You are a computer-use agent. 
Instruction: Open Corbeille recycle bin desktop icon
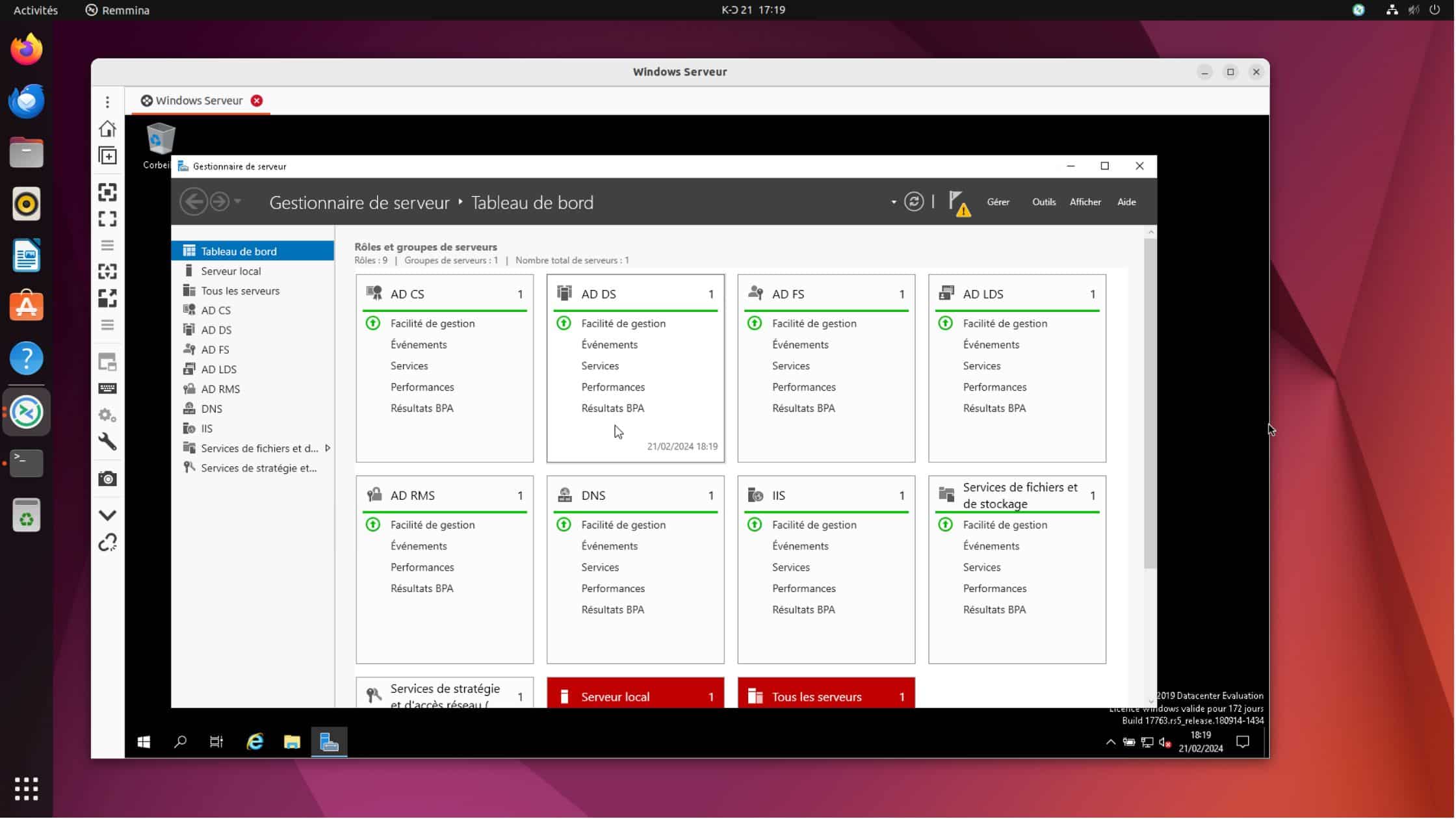click(x=159, y=146)
